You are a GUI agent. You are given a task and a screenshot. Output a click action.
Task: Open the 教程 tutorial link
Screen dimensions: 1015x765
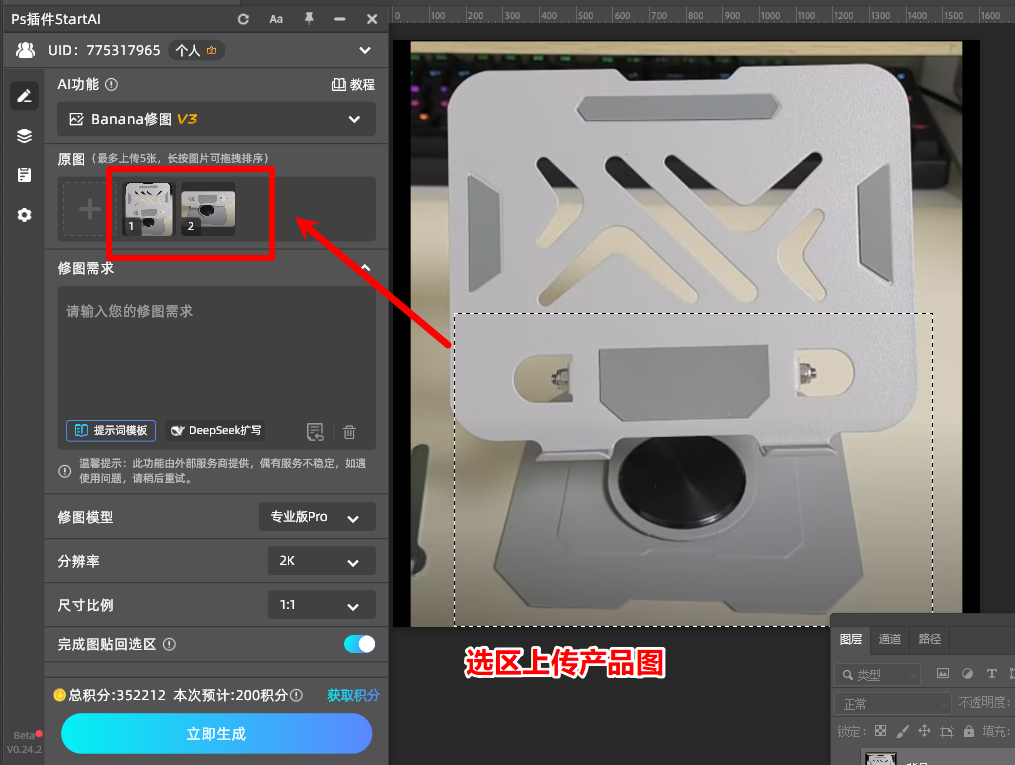point(353,84)
